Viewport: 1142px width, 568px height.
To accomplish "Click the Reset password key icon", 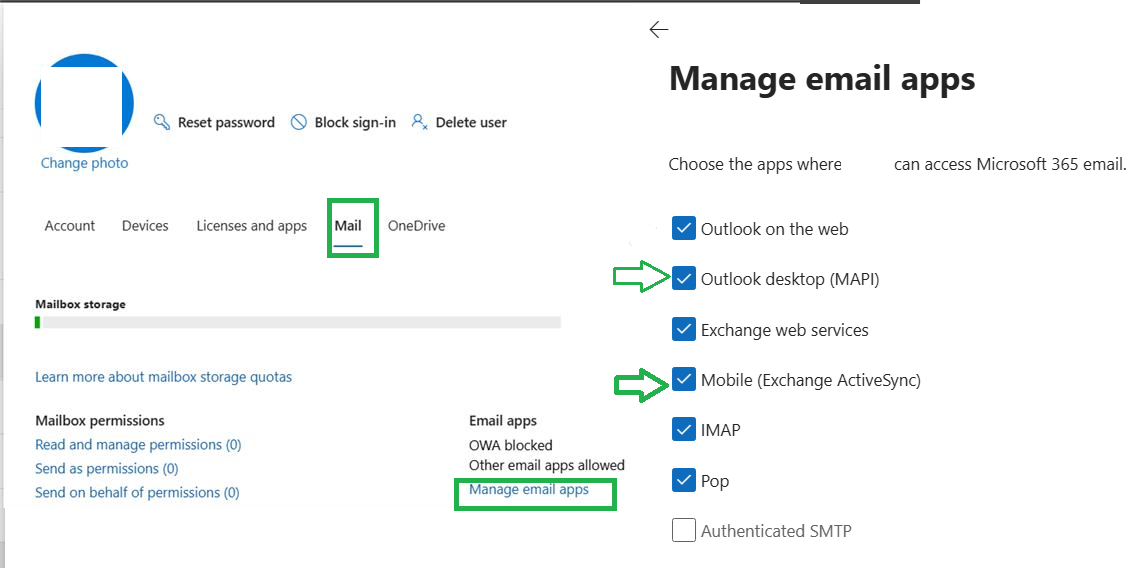I will click(162, 122).
